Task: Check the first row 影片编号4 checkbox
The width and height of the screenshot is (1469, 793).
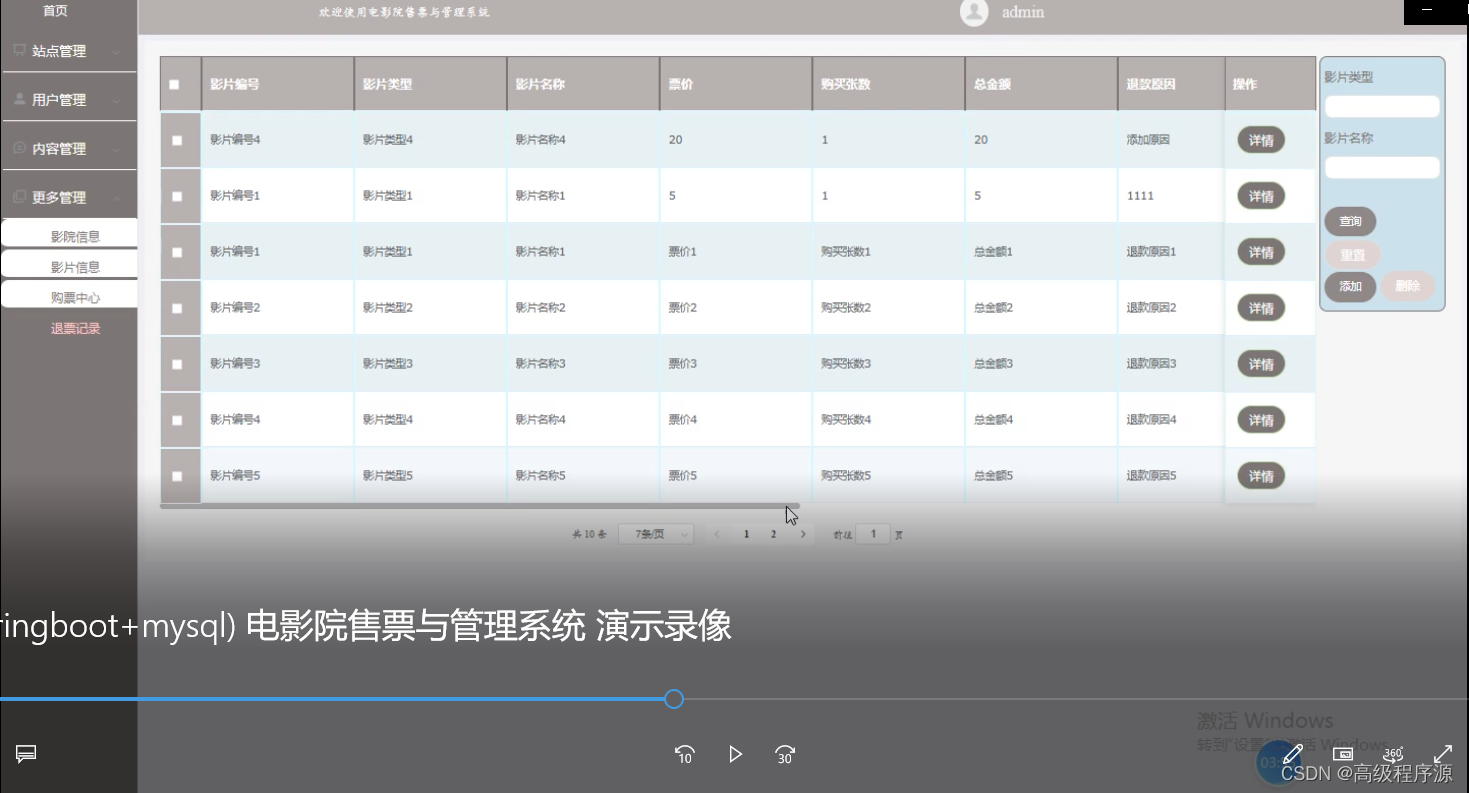Action: 177,140
